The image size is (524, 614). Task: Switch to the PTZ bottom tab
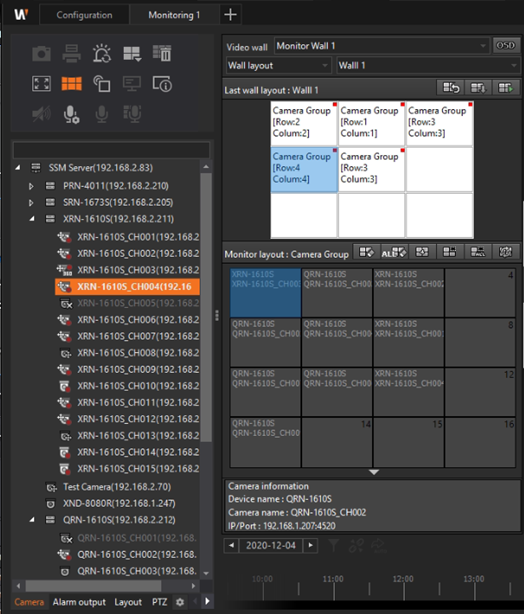(159, 602)
